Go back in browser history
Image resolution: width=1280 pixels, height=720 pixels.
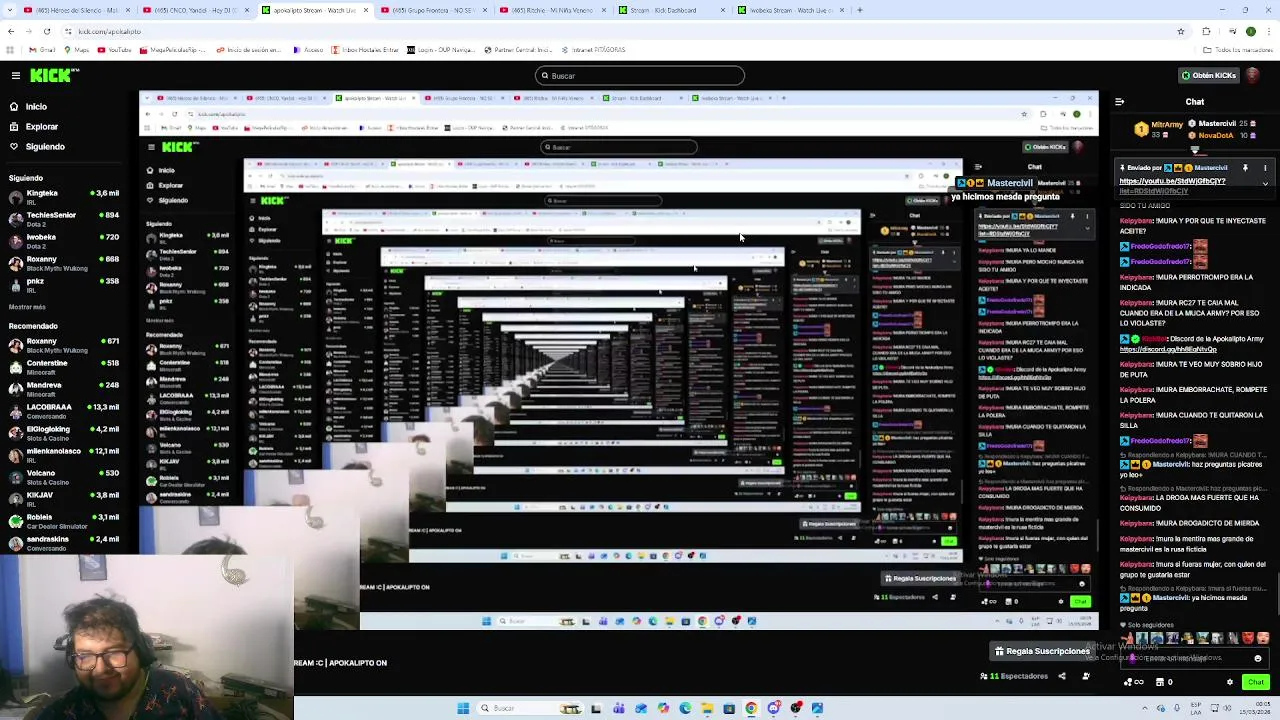[11, 32]
